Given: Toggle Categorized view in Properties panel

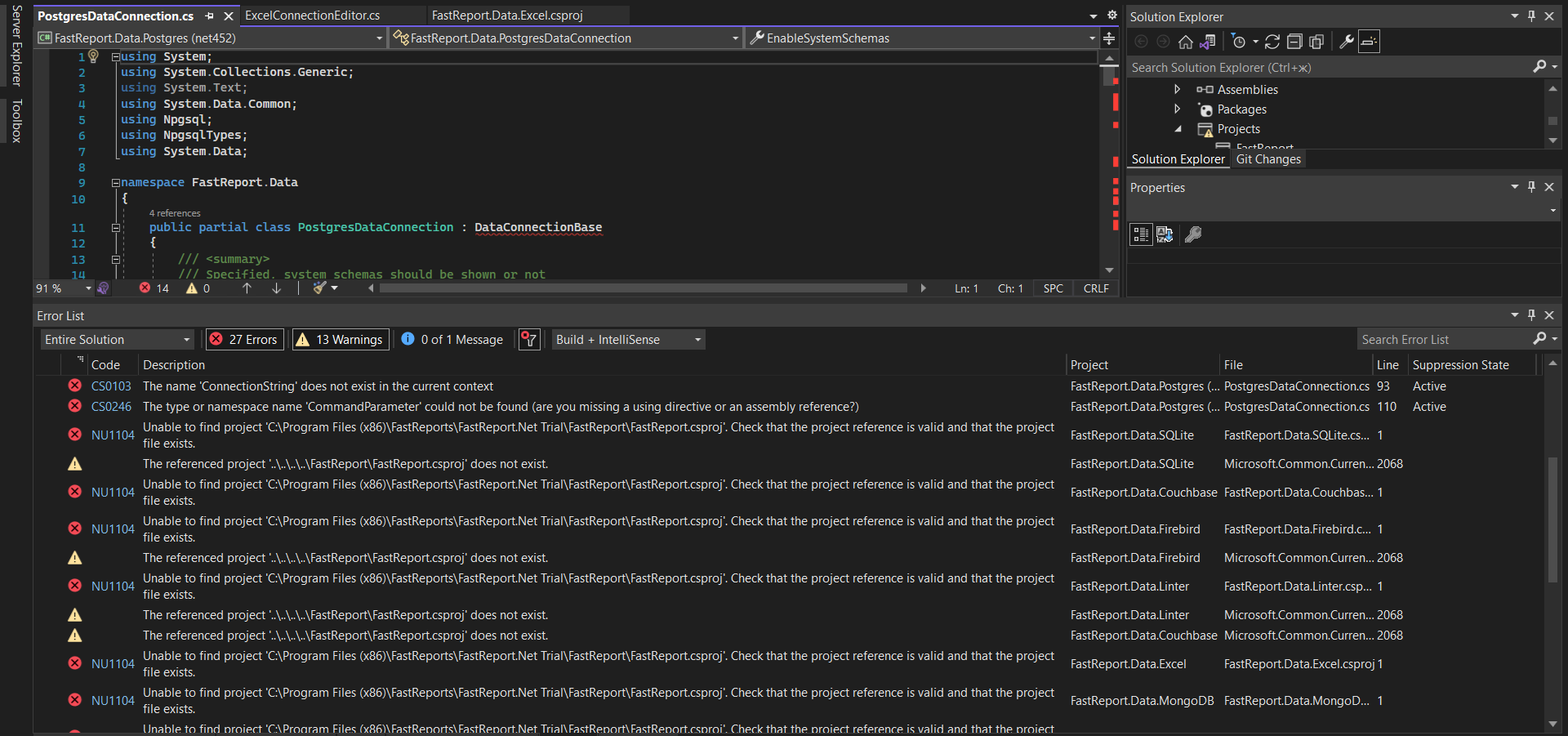Looking at the screenshot, I should 1141,234.
